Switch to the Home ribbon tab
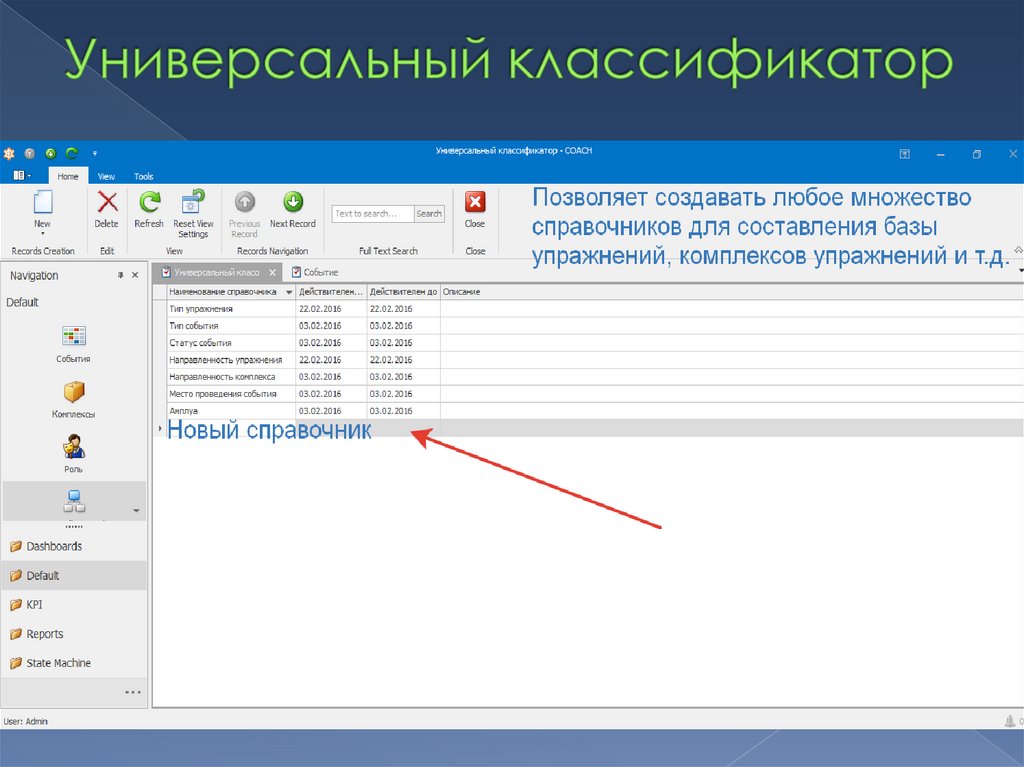Screen dimensions: 1024x767 tap(67, 176)
